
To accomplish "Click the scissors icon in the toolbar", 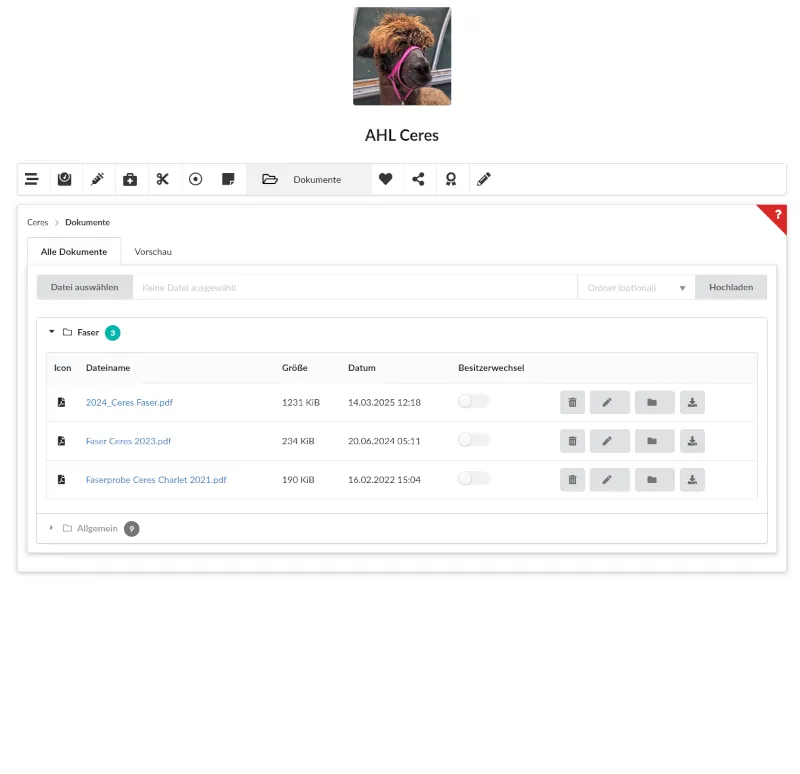I will coord(163,180).
